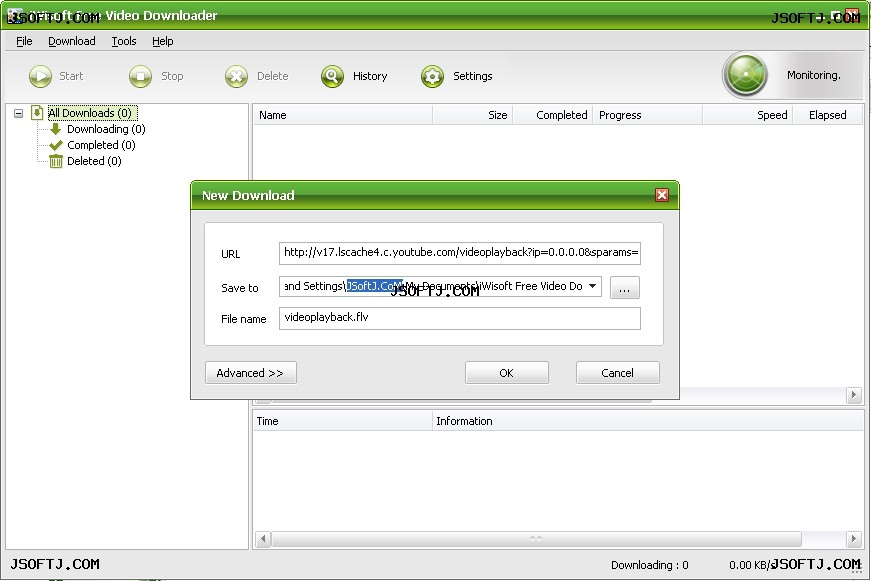Sort list by Size column header

coord(473,115)
